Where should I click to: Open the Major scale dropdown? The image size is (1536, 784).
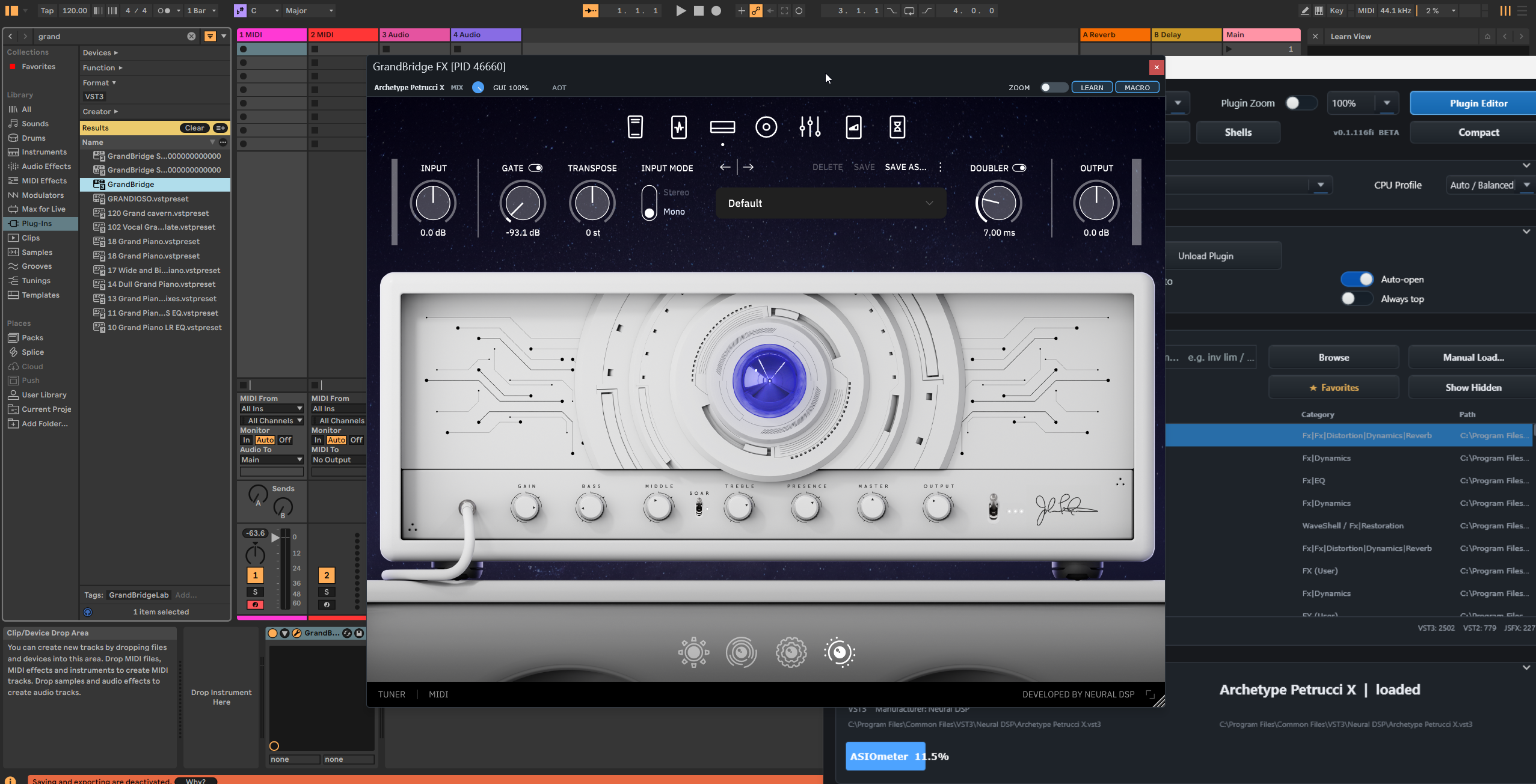tap(309, 11)
